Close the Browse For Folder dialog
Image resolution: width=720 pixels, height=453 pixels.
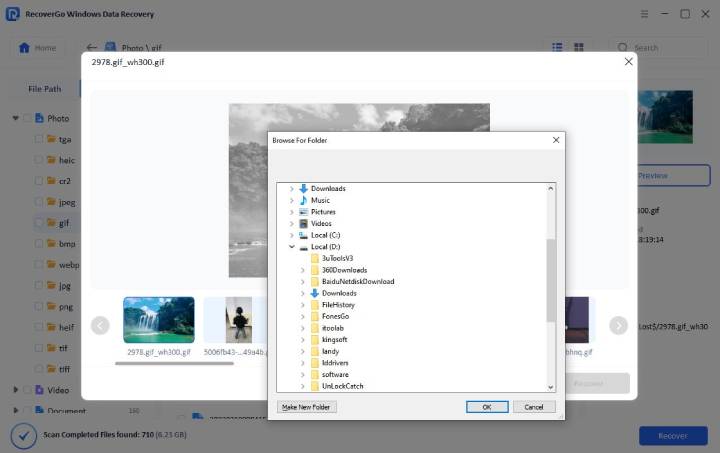point(556,140)
